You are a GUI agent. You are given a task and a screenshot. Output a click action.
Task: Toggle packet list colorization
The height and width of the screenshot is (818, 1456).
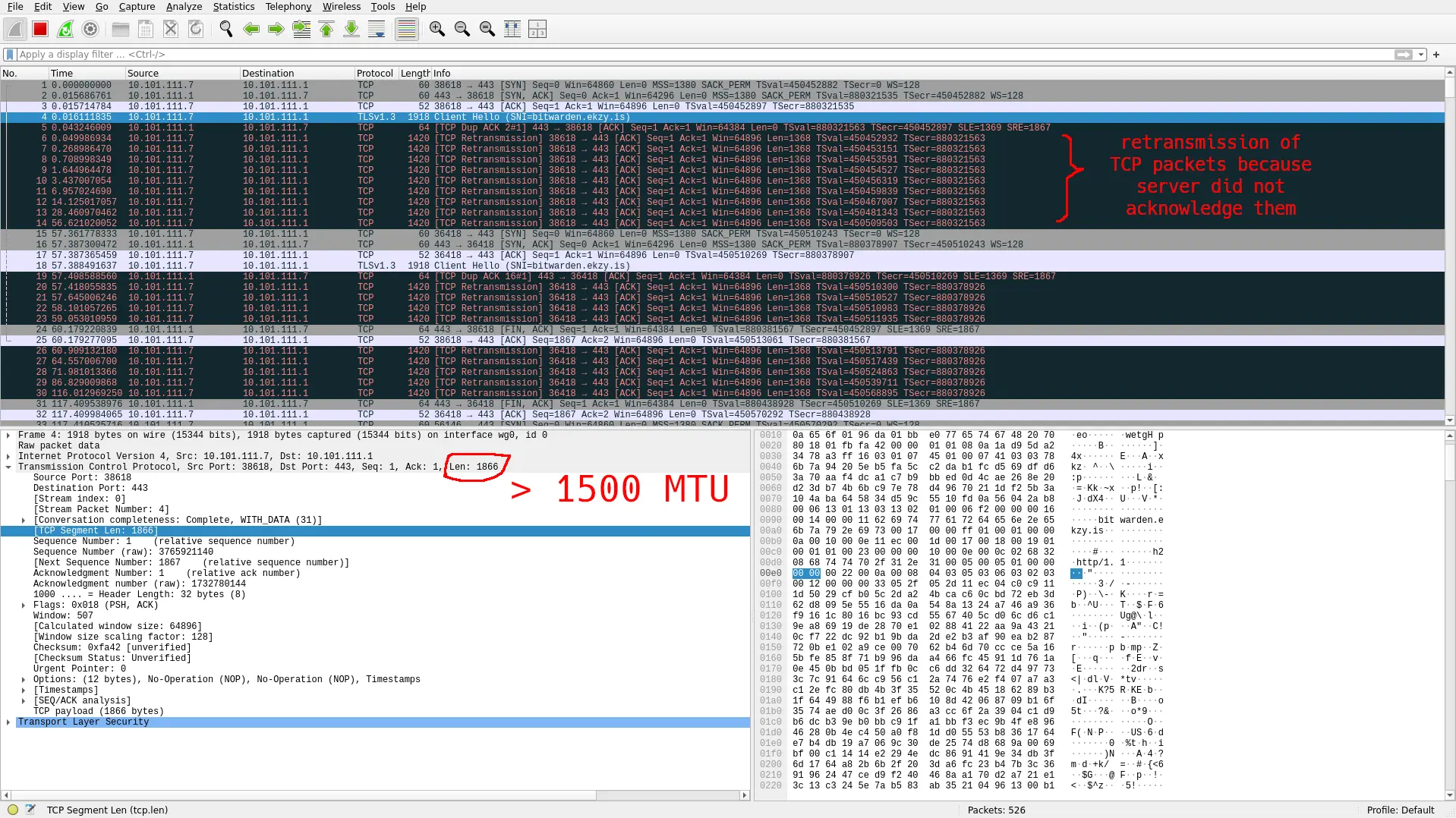tap(407, 30)
